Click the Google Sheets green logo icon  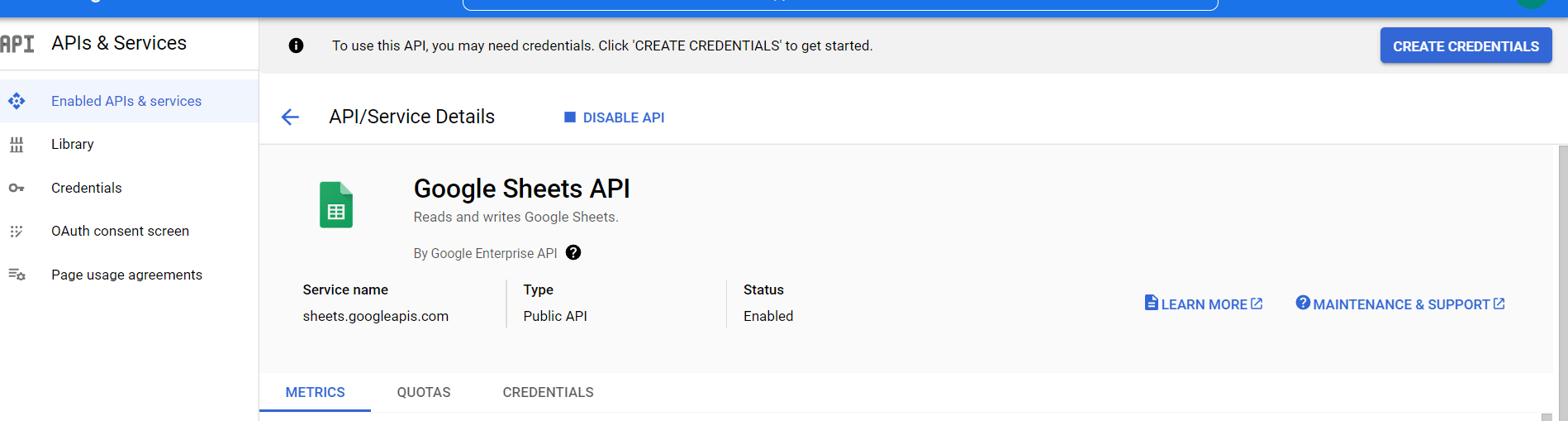click(x=336, y=204)
